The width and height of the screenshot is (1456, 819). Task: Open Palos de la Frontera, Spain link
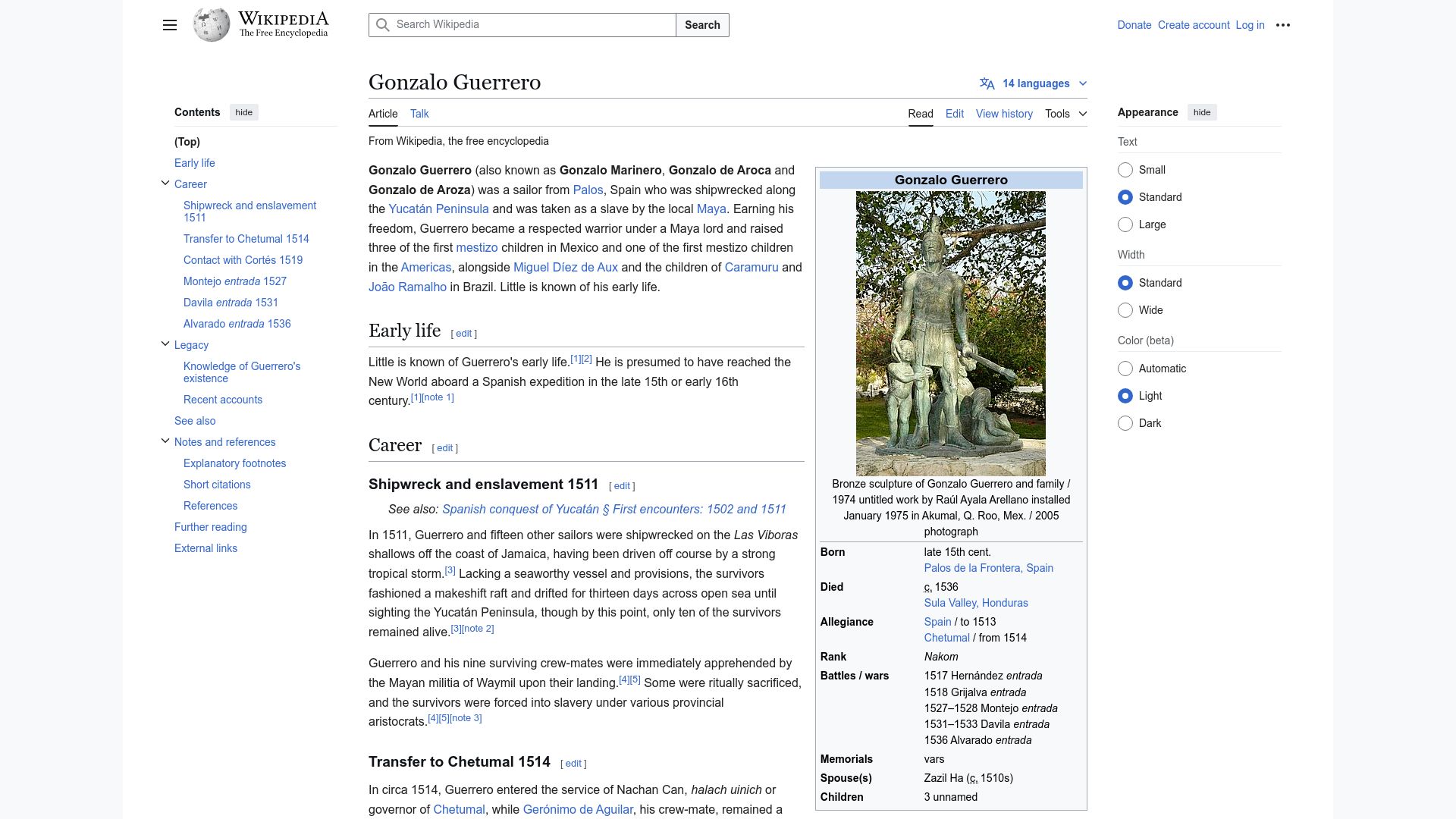coord(988,568)
